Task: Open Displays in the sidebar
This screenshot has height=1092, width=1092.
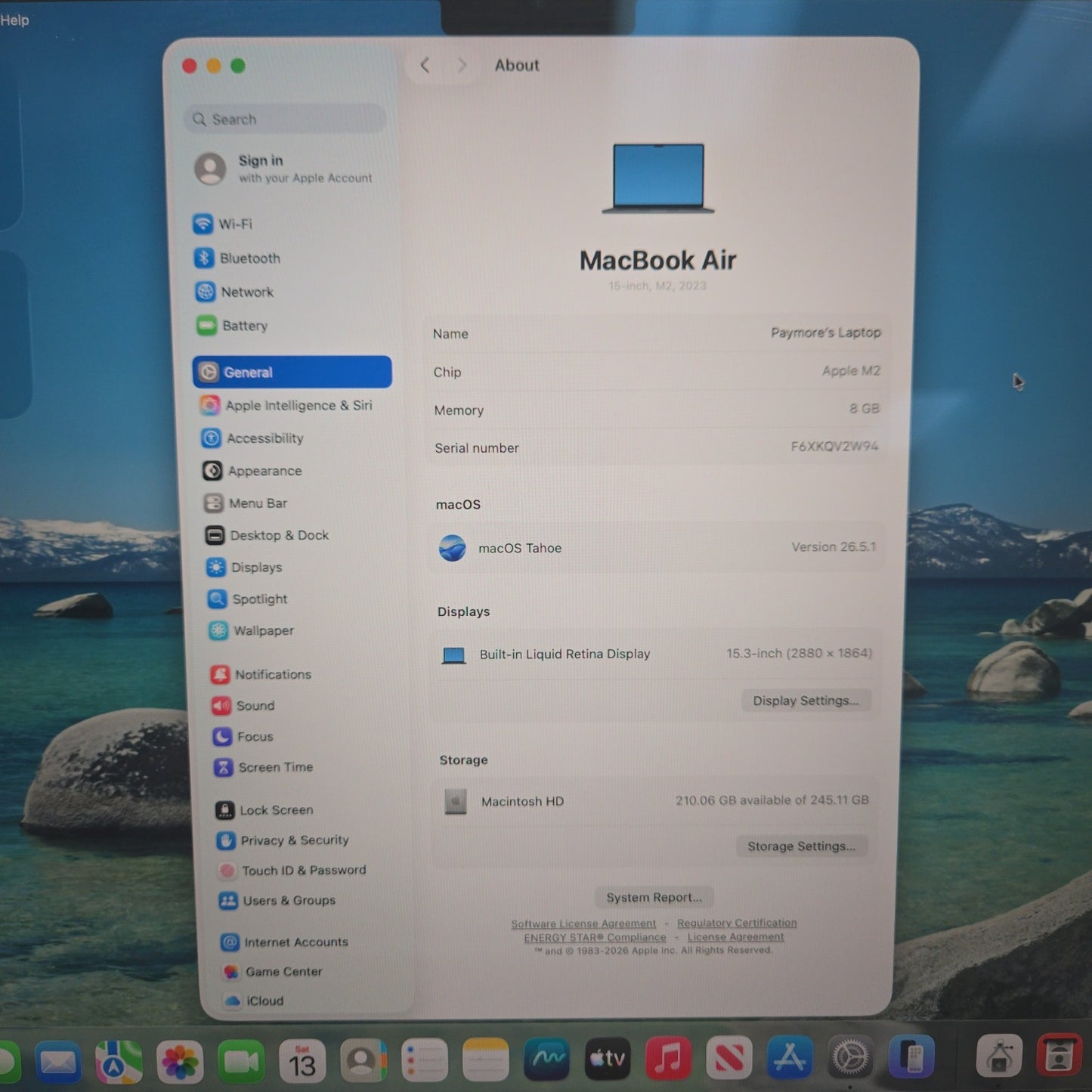Action: pyautogui.click(x=245, y=568)
